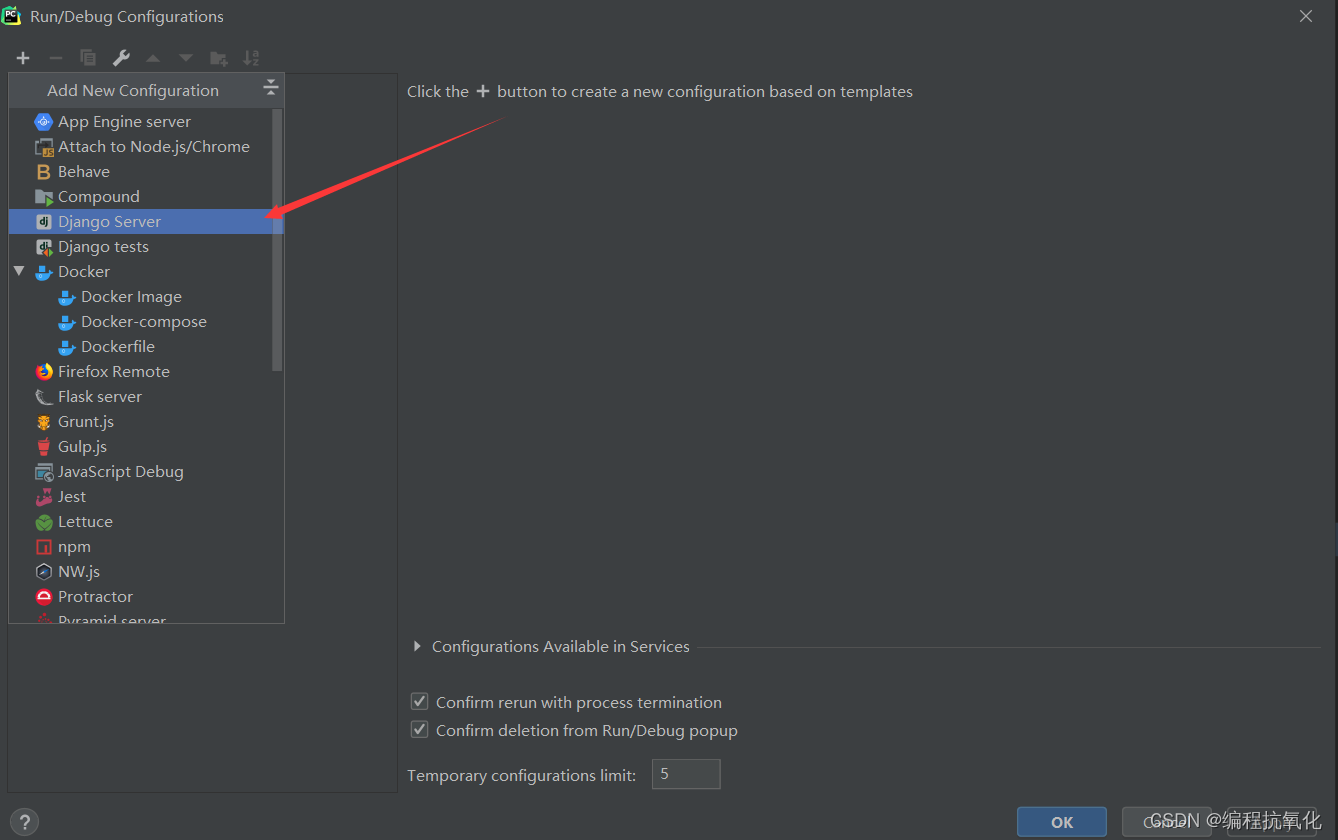Open the Help question mark button

click(25, 822)
